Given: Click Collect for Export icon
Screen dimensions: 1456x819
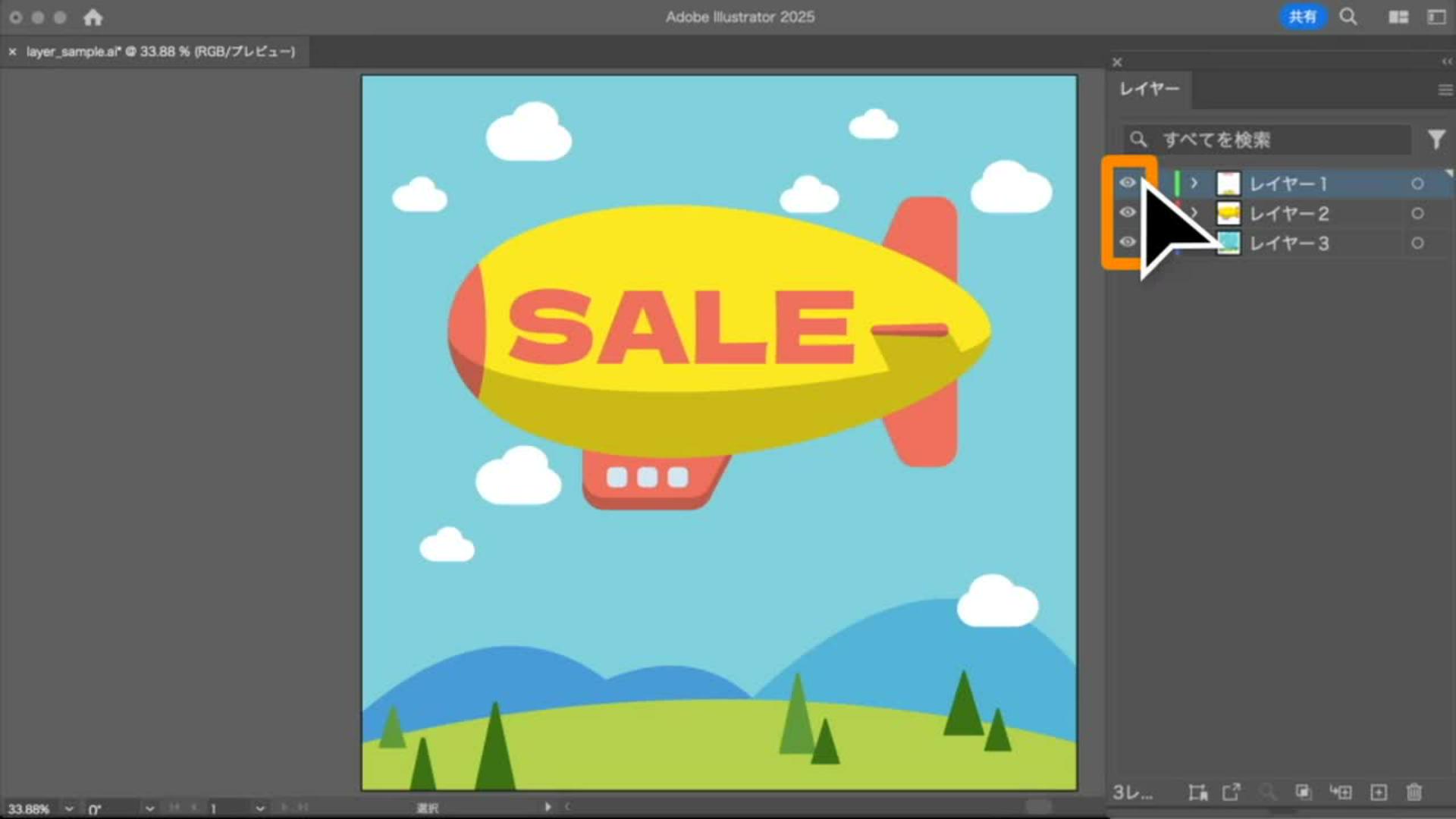Looking at the screenshot, I should pos(1231,792).
